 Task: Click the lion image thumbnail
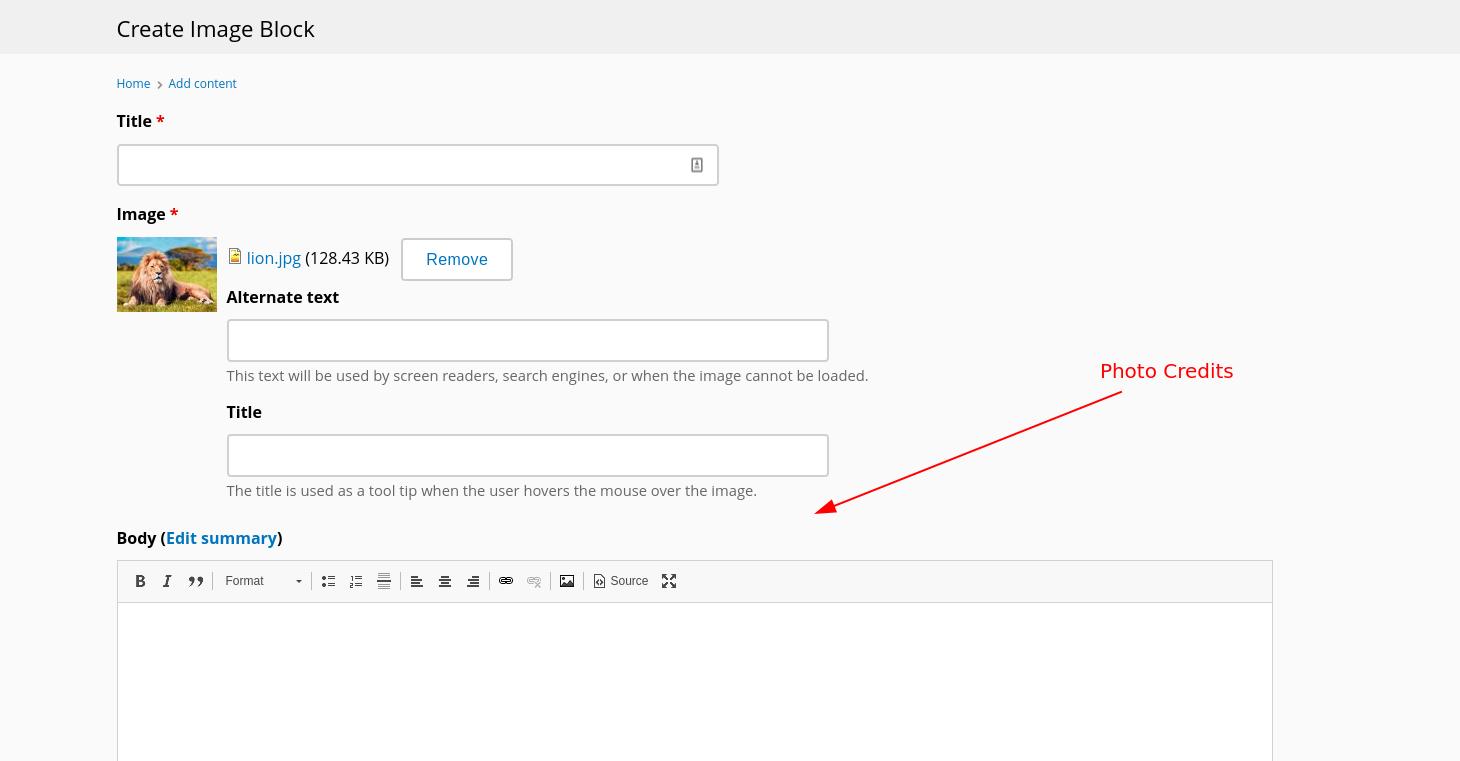[x=167, y=274]
